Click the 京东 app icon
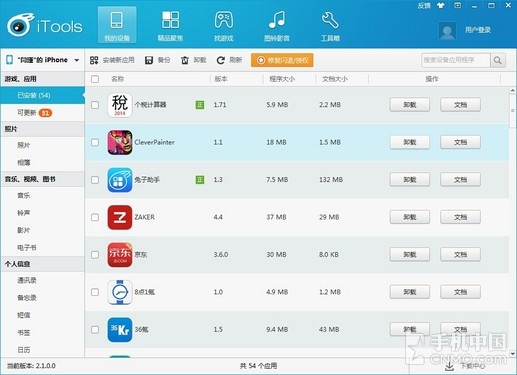The image size is (517, 375). 120,255
